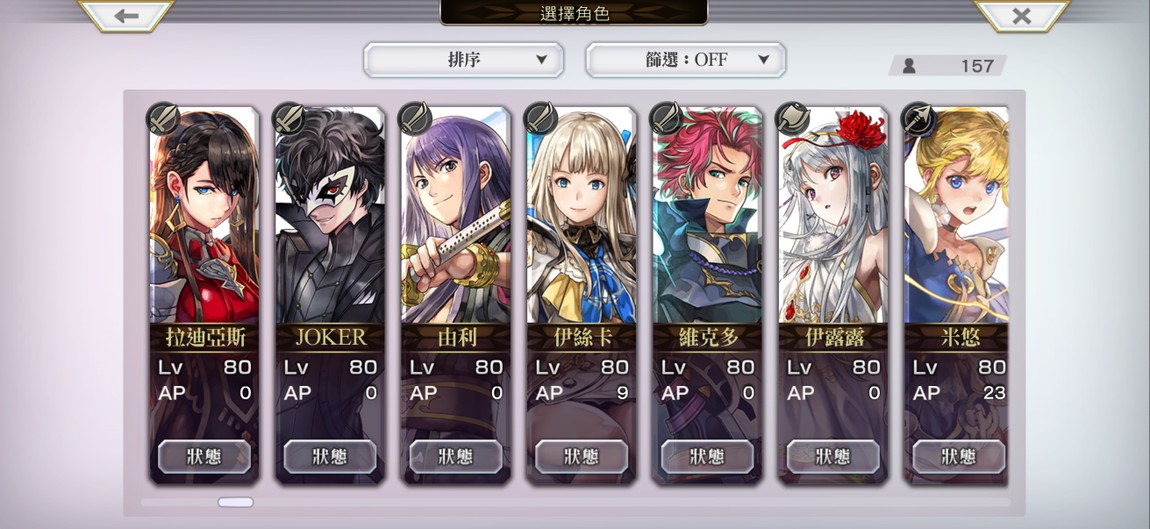This screenshot has height=529, width=1150.
Task: Close the character selection screen
Action: [x=1022, y=15]
